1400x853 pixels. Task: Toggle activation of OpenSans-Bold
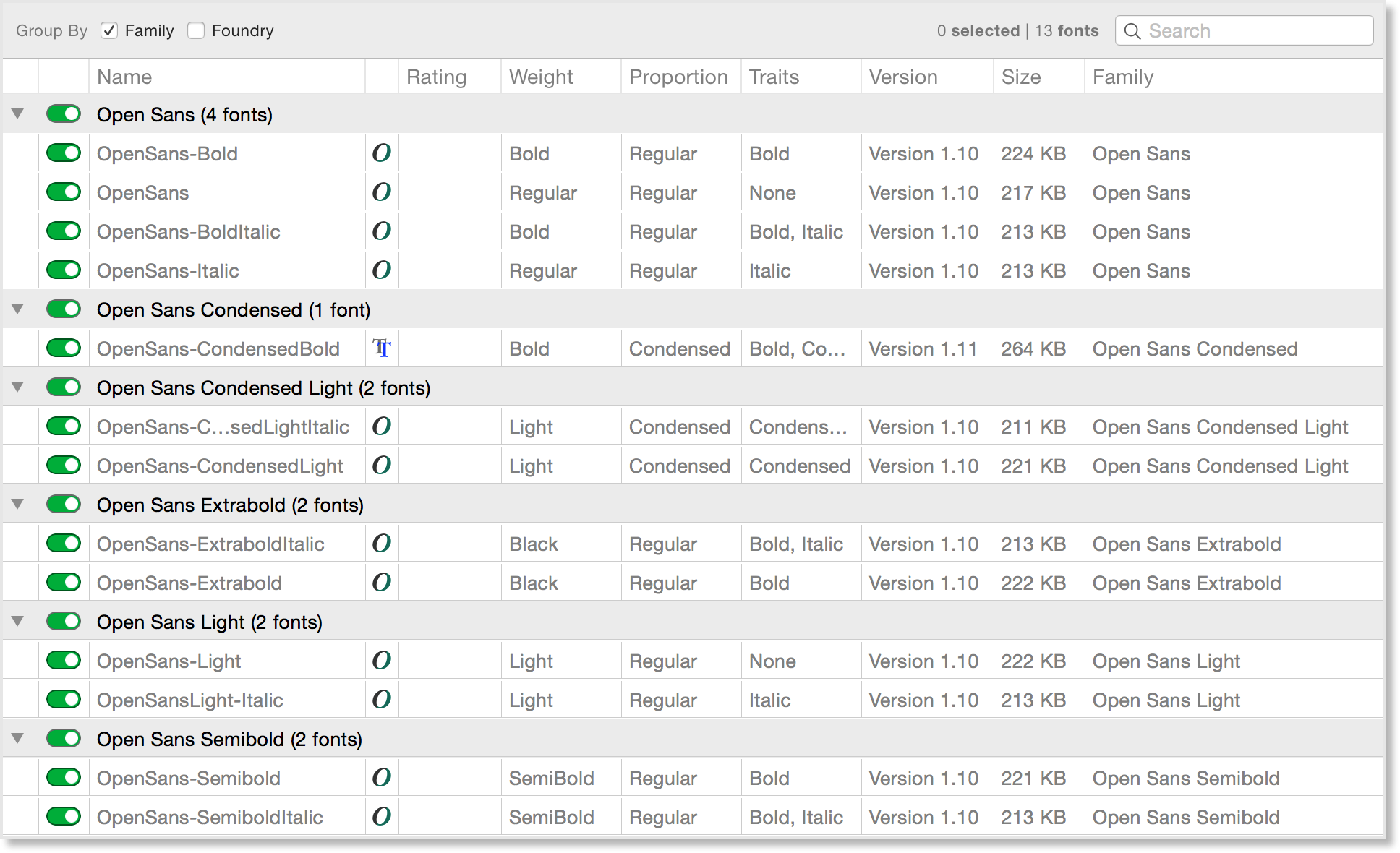pos(64,153)
